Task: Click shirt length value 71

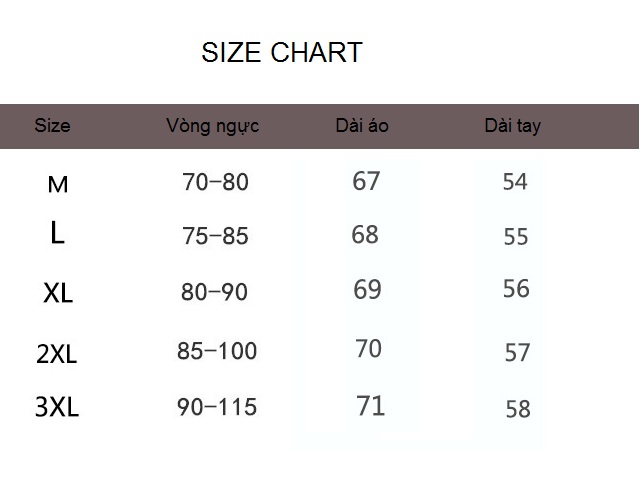Action: 370,405
